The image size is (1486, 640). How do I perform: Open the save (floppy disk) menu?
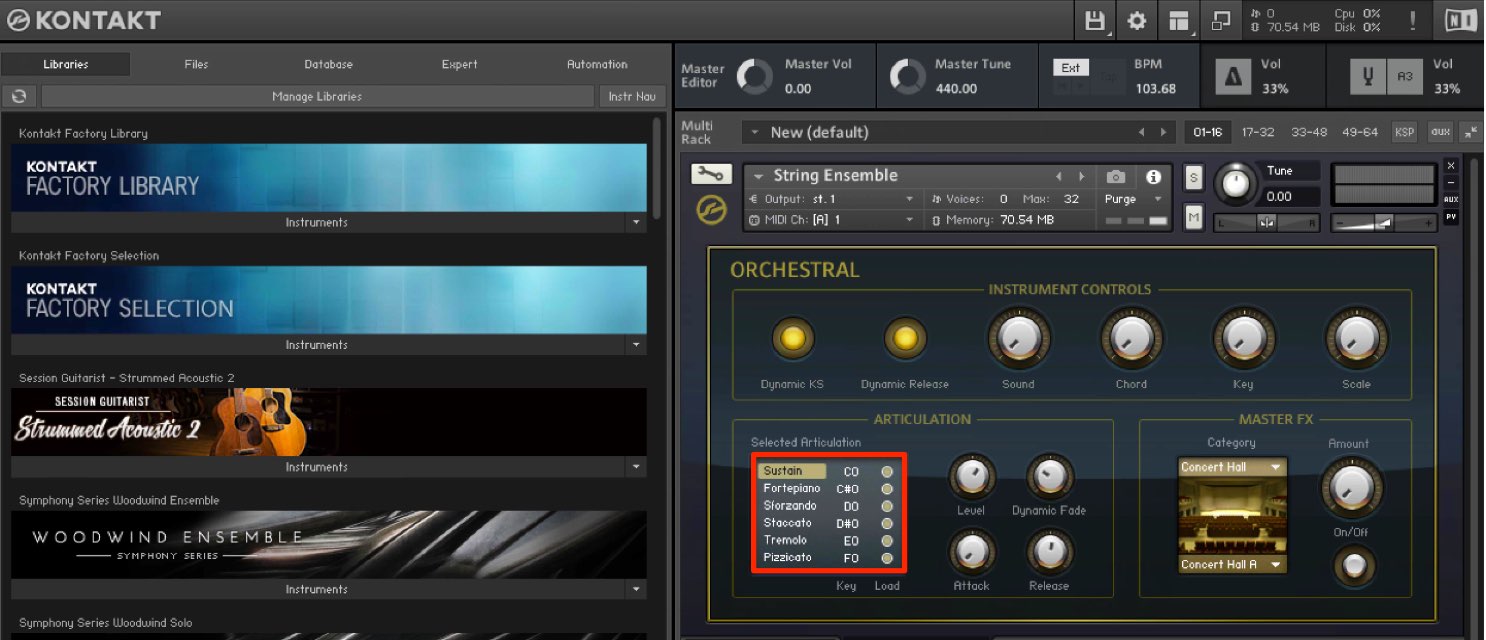click(1095, 20)
